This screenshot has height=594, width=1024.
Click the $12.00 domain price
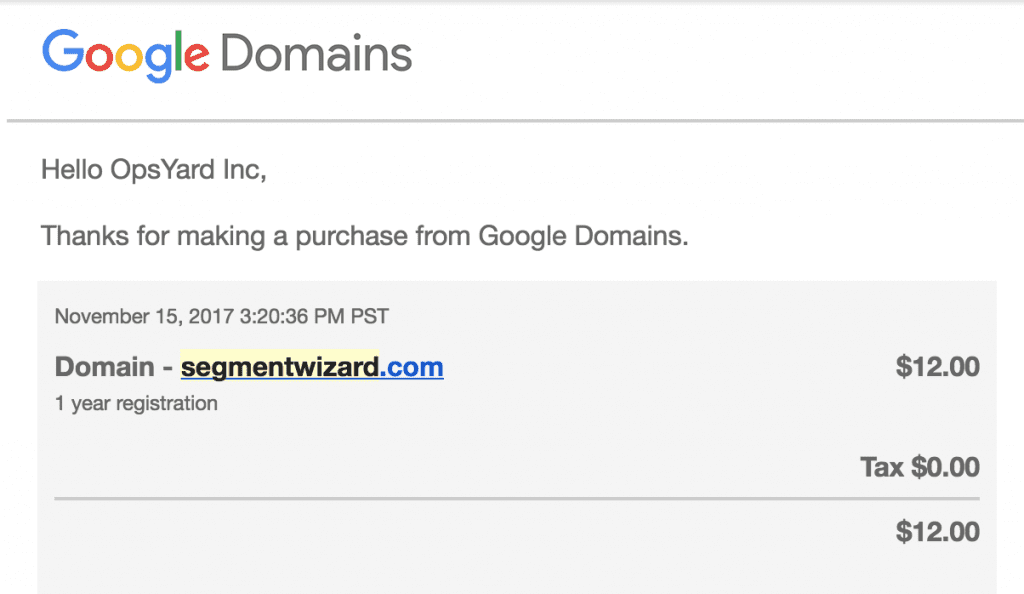[938, 367]
